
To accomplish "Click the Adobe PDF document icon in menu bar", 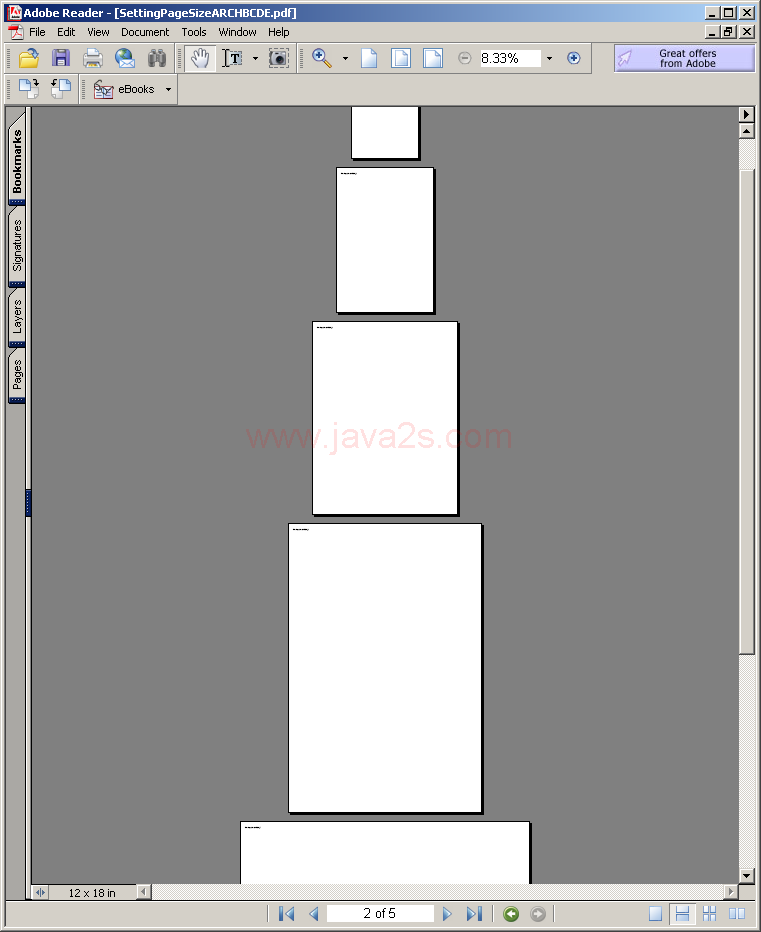I will pyautogui.click(x=15, y=32).
